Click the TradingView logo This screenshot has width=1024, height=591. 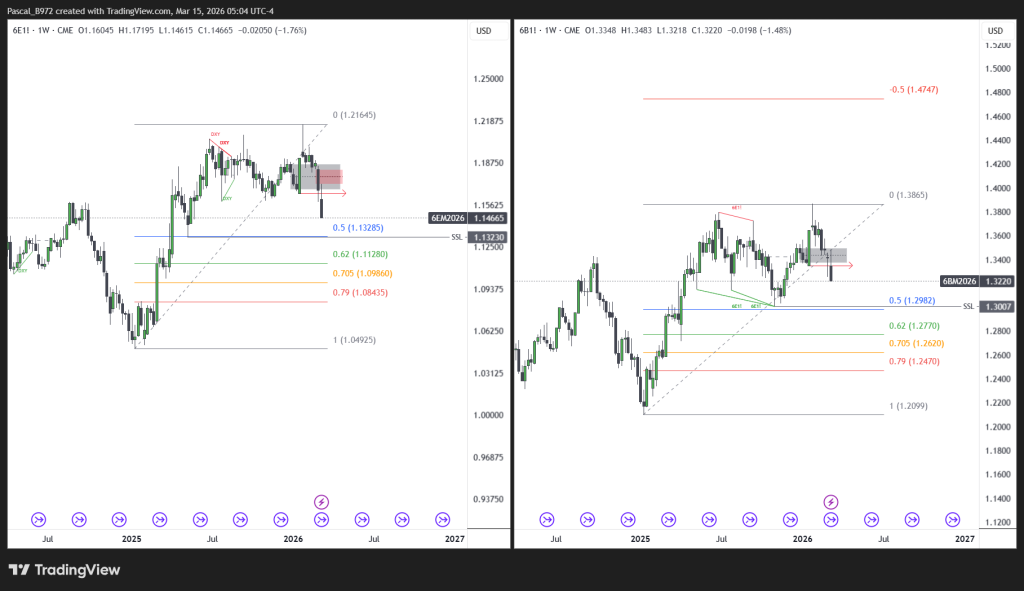click(64, 570)
